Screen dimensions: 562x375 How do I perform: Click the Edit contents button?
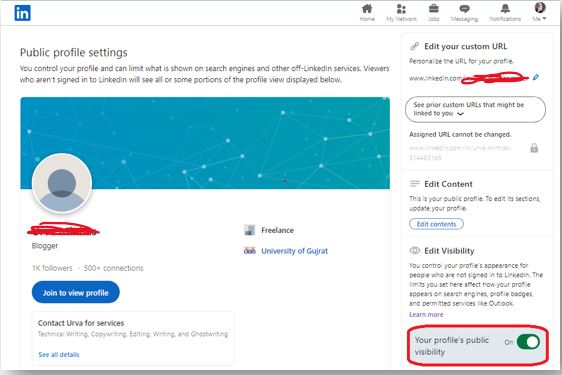coord(436,224)
